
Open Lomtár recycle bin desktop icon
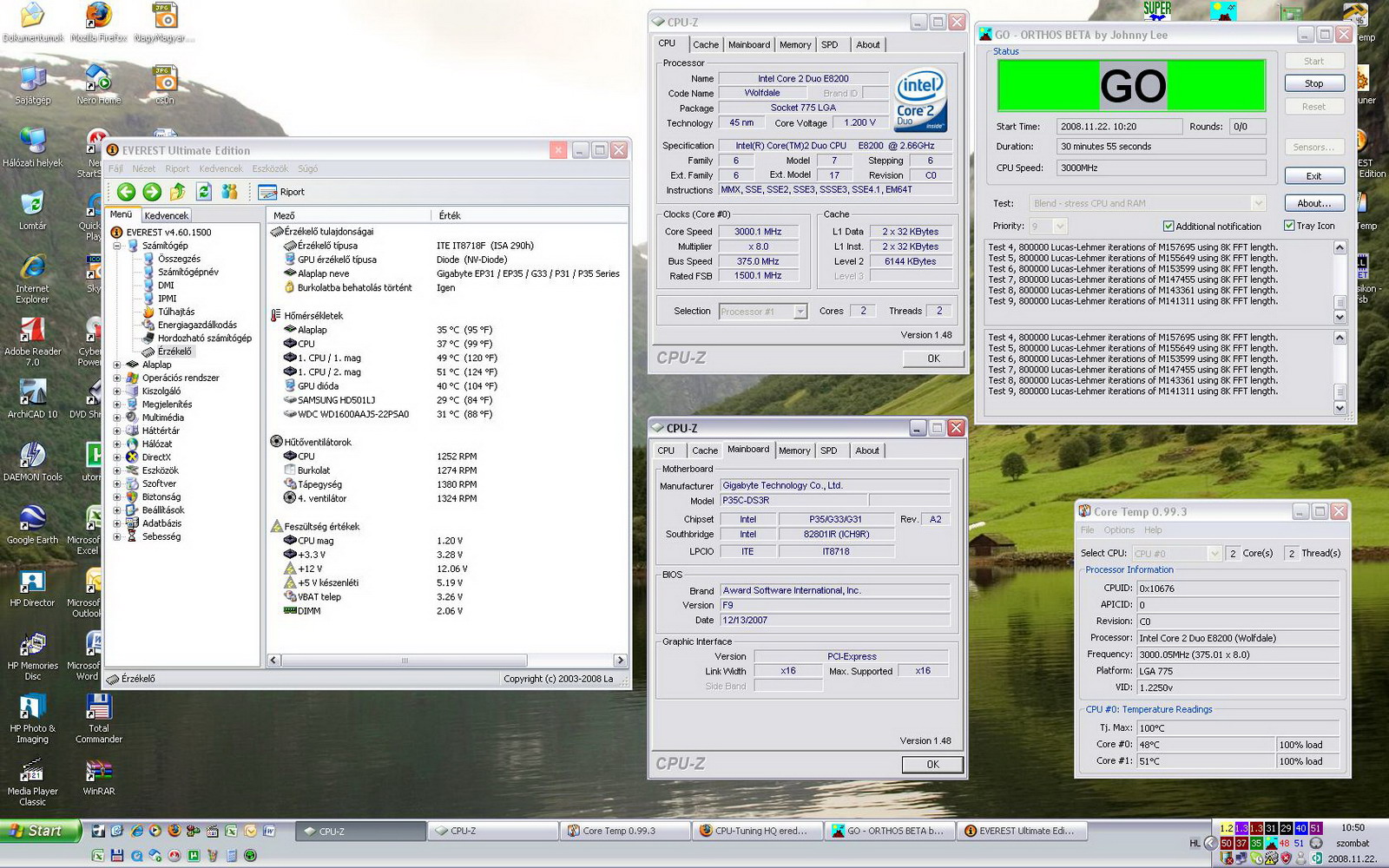click(32, 211)
